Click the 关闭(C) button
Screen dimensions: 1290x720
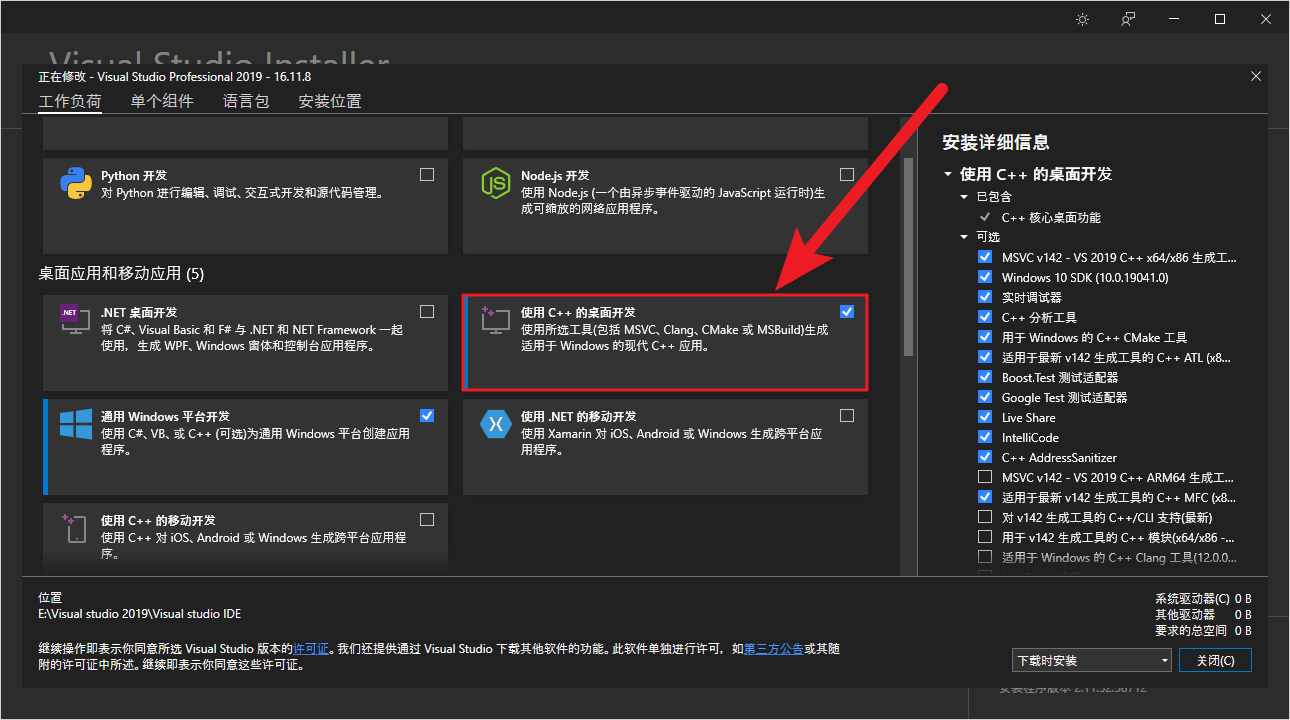tap(1215, 660)
